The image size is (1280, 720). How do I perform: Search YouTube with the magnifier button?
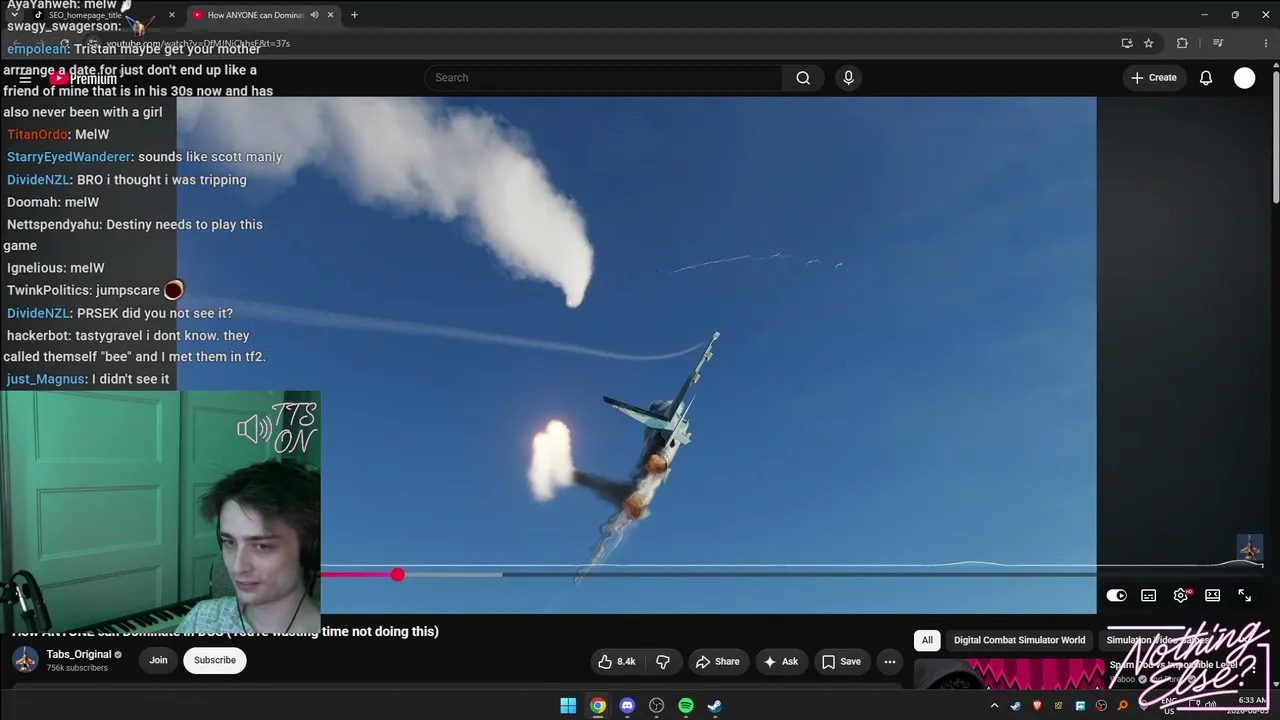pyautogui.click(x=803, y=78)
